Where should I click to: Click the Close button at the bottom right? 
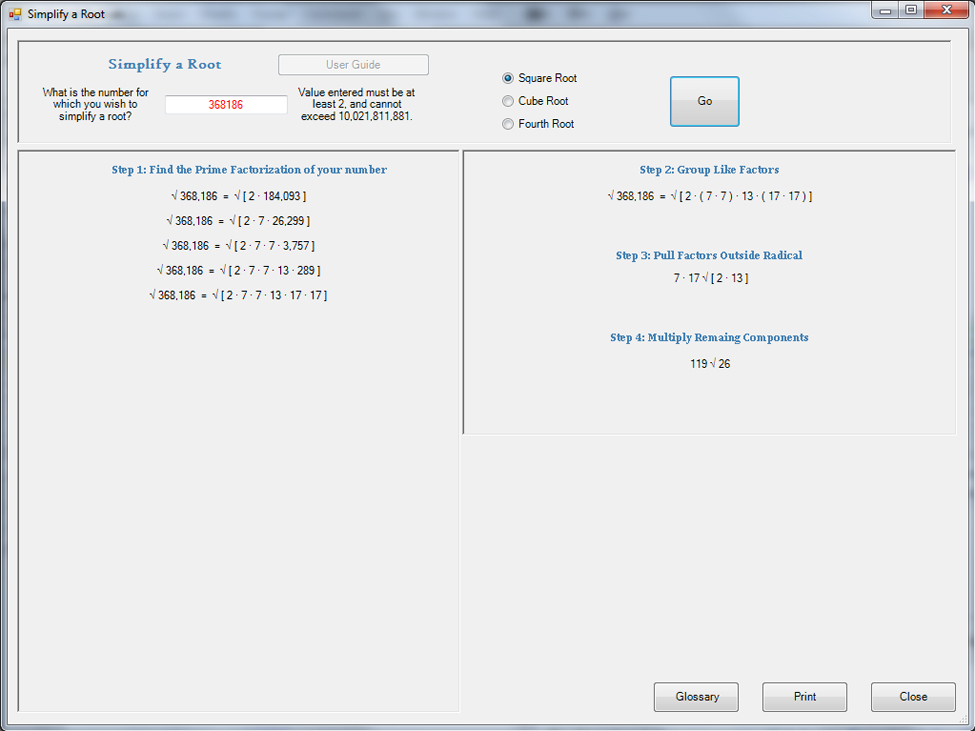(912, 697)
